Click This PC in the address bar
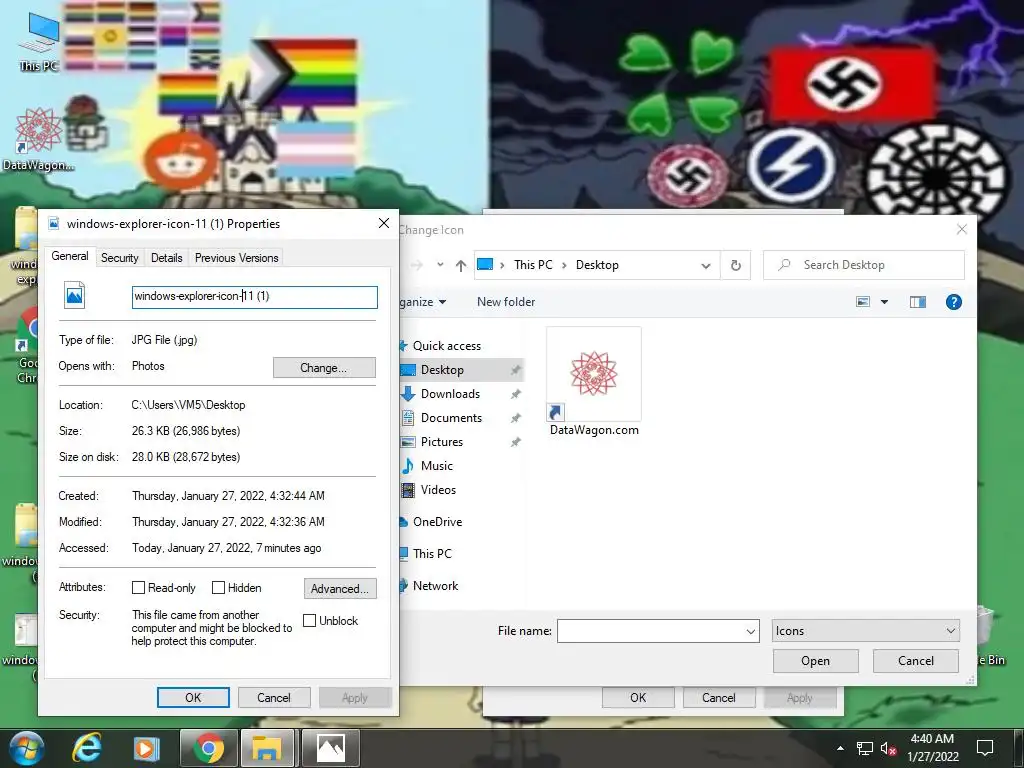Image resolution: width=1024 pixels, height=768 pixels. (x=533, y=264)
